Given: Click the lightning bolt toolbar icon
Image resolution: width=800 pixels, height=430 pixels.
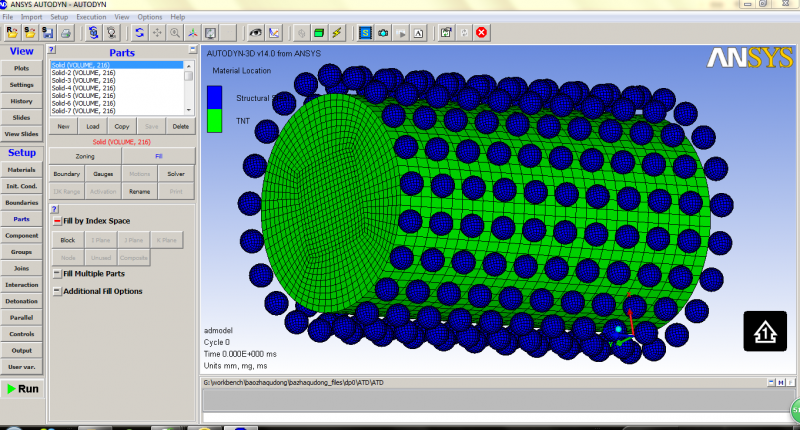Looking at the screenshot, I should 336,33.
